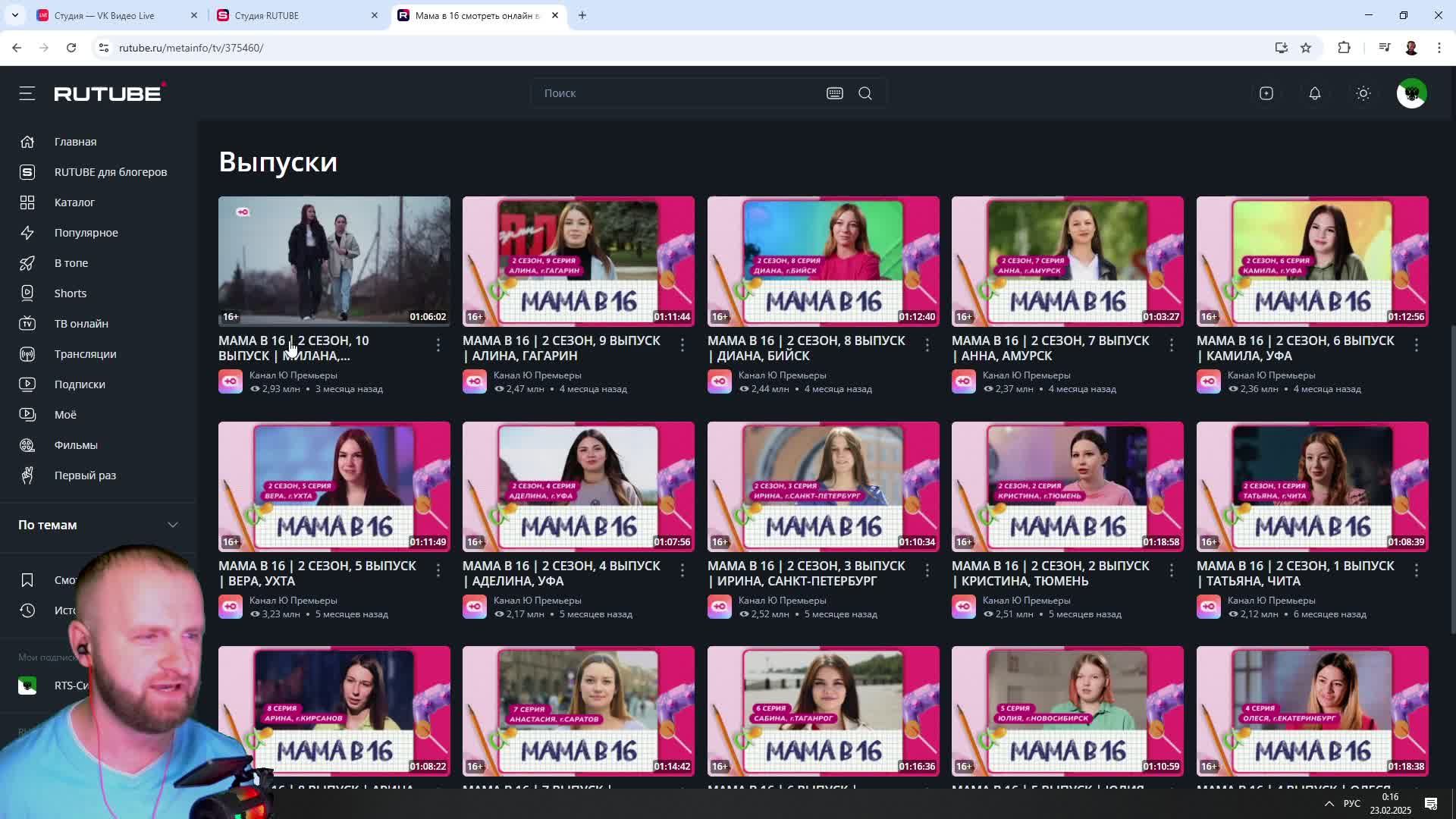Open notifications bell
1456x819 pixels.
(1315, 93)
